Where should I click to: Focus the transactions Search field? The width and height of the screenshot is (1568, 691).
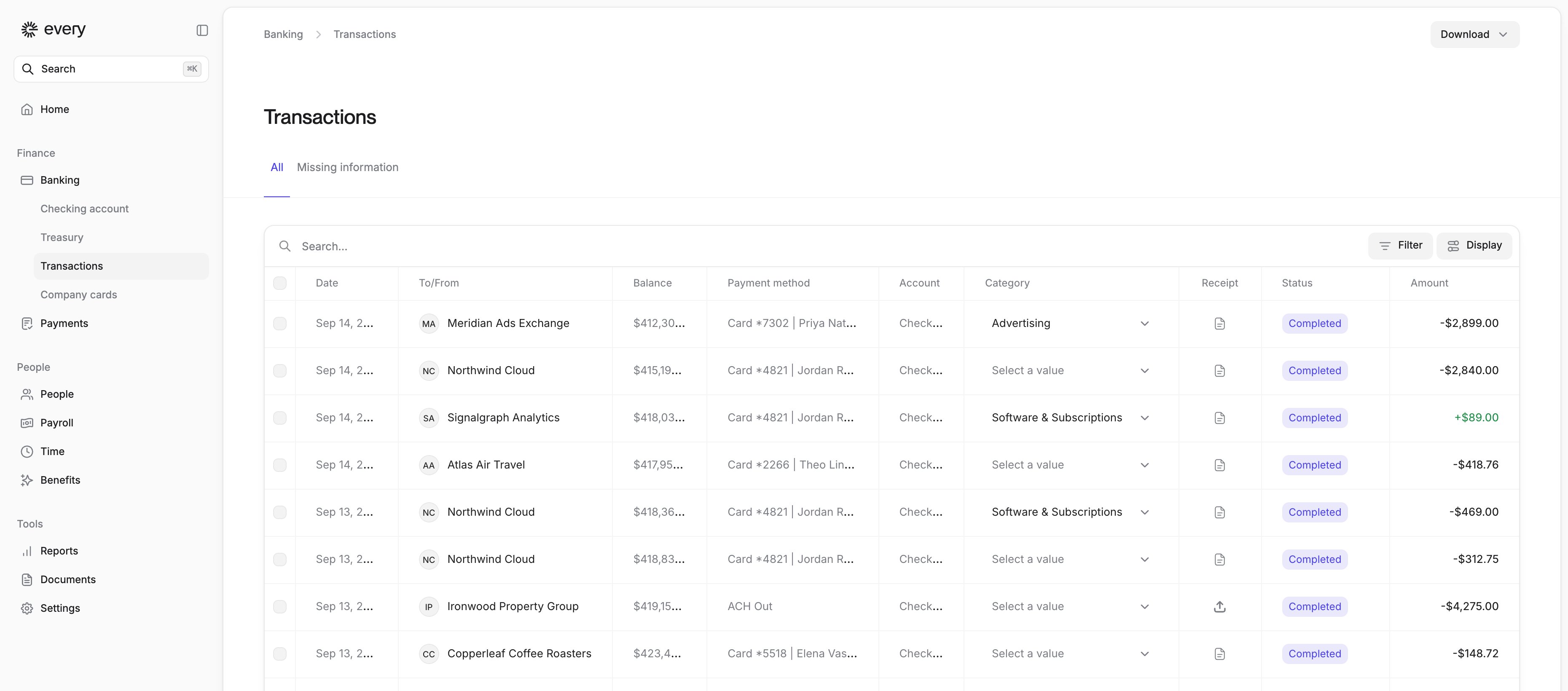pos(816,246)
